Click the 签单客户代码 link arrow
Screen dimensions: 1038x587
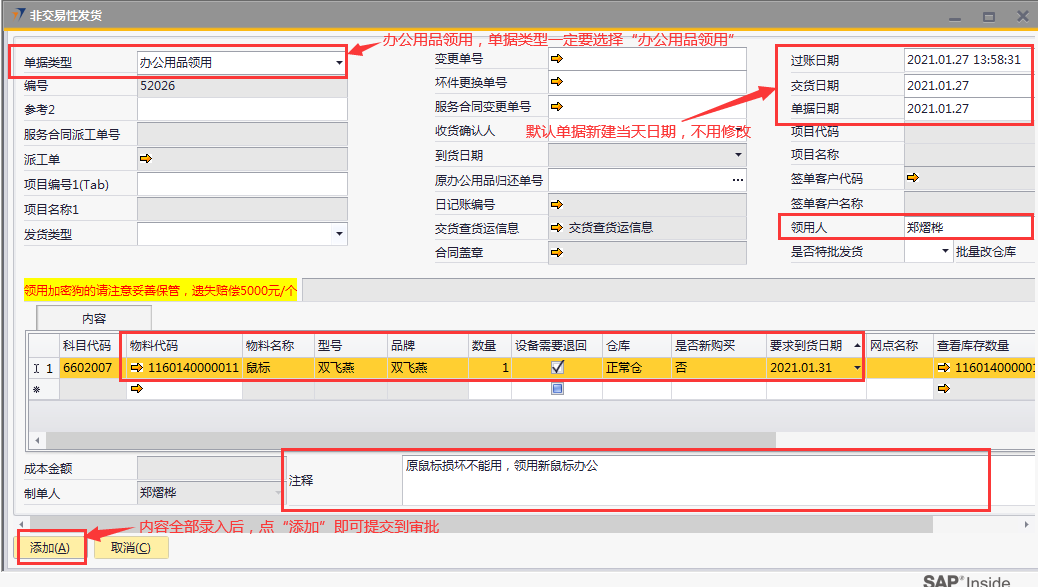click(912, 178)
